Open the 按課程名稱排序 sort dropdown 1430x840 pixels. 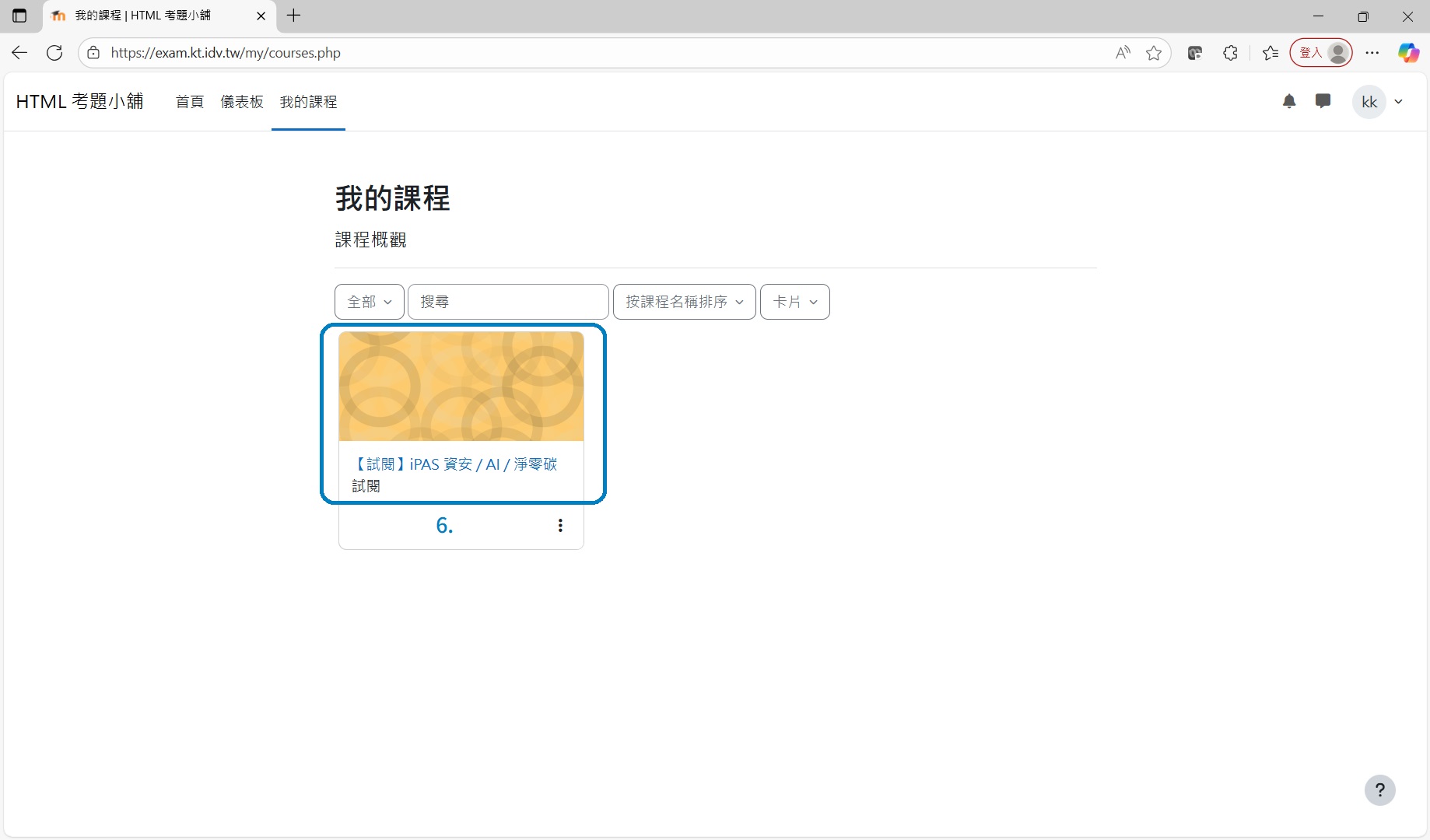pyautogui.click(x=684, y=302)
